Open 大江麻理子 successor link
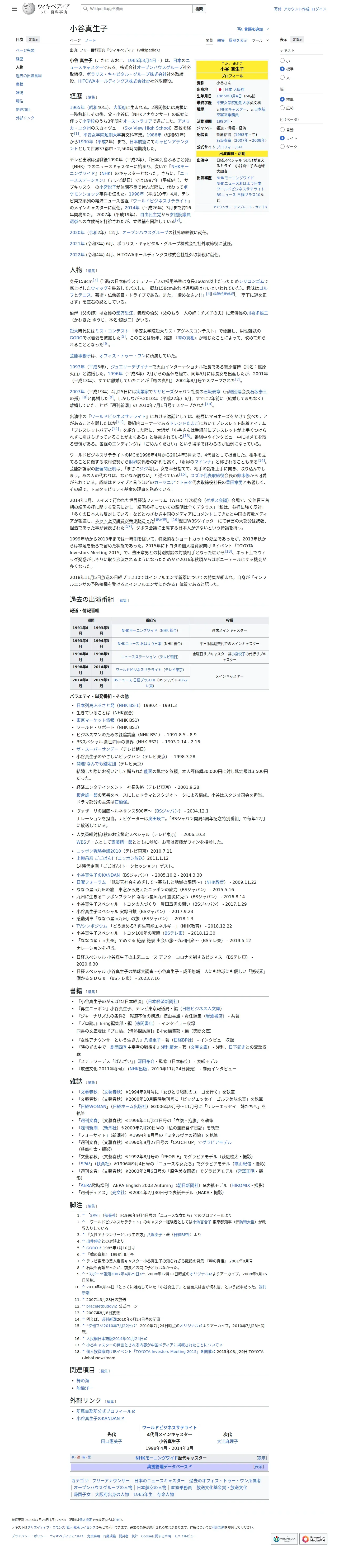Screen dimensions: 339x1568 [227, 1441]
